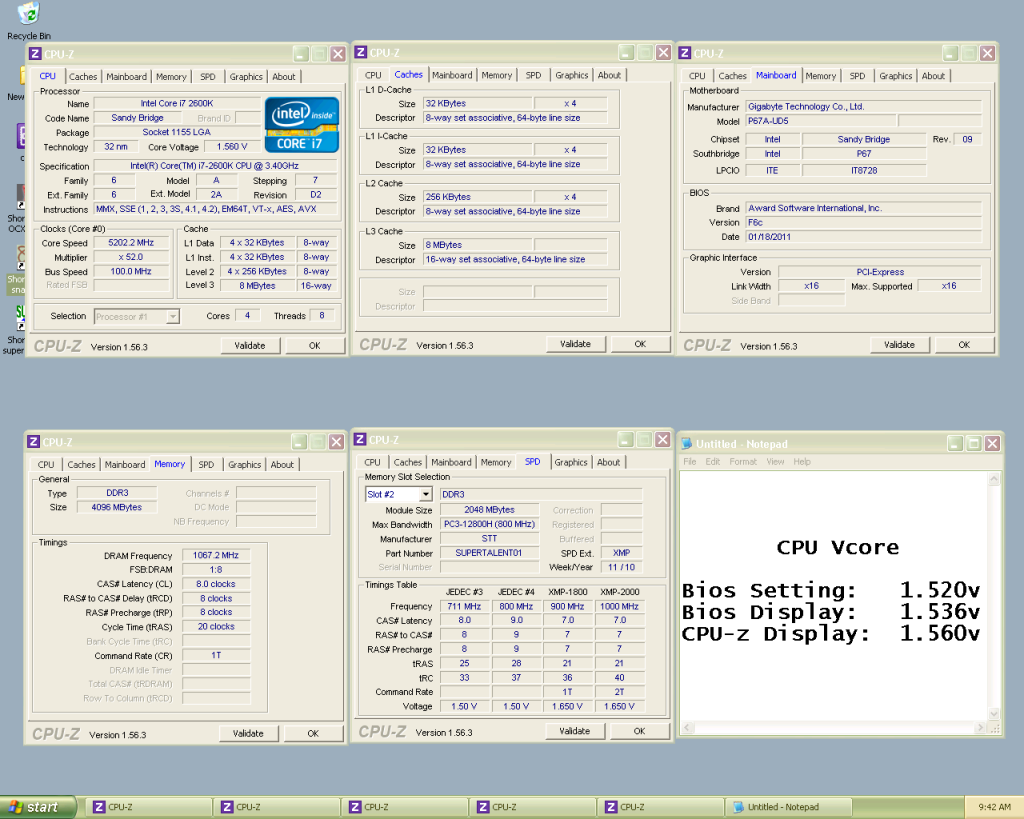Click the Notepad horizontal scrollbar left arrow
Screen dimensions: 1024x819
(686, 727)
